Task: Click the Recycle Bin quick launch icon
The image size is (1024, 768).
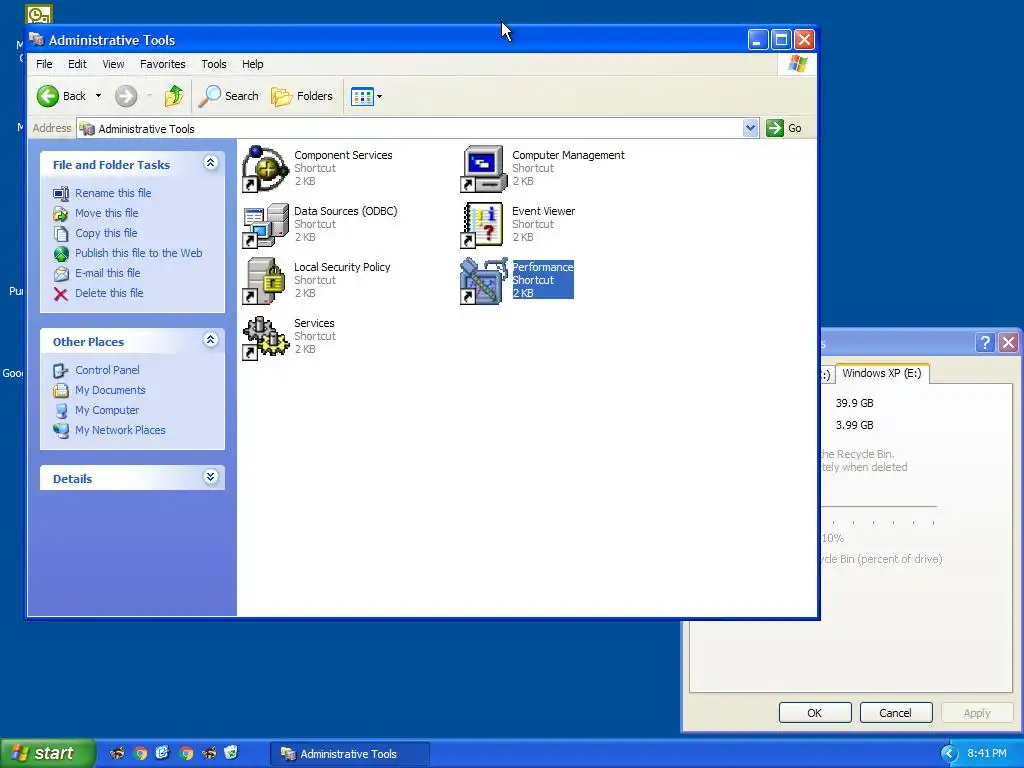Action: pos(231,753)
